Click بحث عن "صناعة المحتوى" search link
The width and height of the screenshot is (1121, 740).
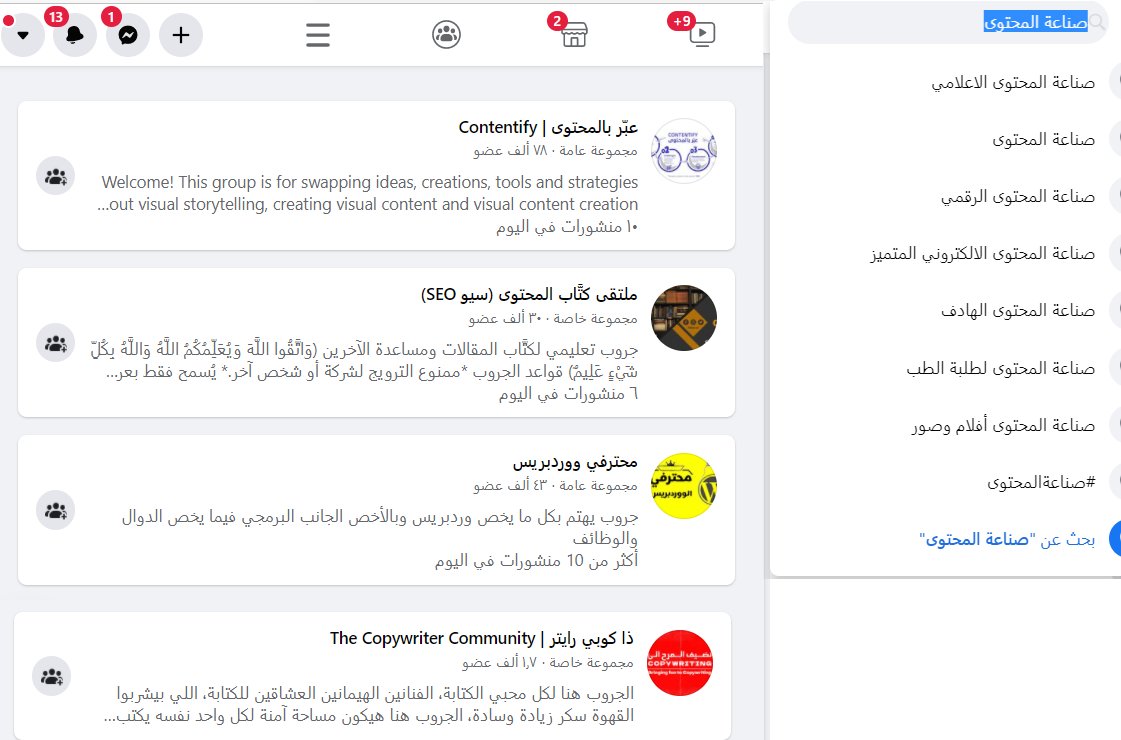pyautogui.click(x=1007, y=539)
